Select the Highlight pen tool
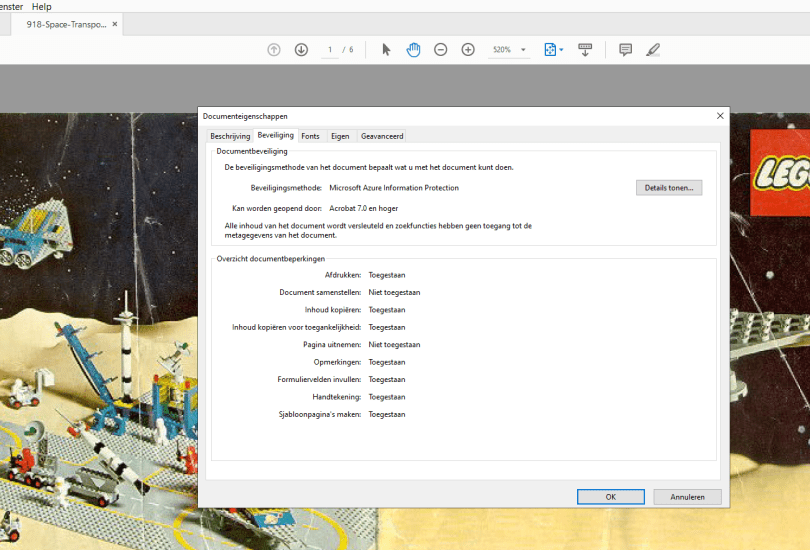This screenshot has height=550, width=810. 653,50
